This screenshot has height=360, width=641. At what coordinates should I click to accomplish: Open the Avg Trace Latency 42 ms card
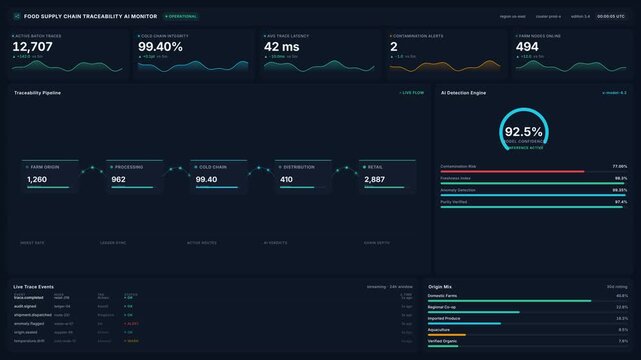[x=319, y=54]
